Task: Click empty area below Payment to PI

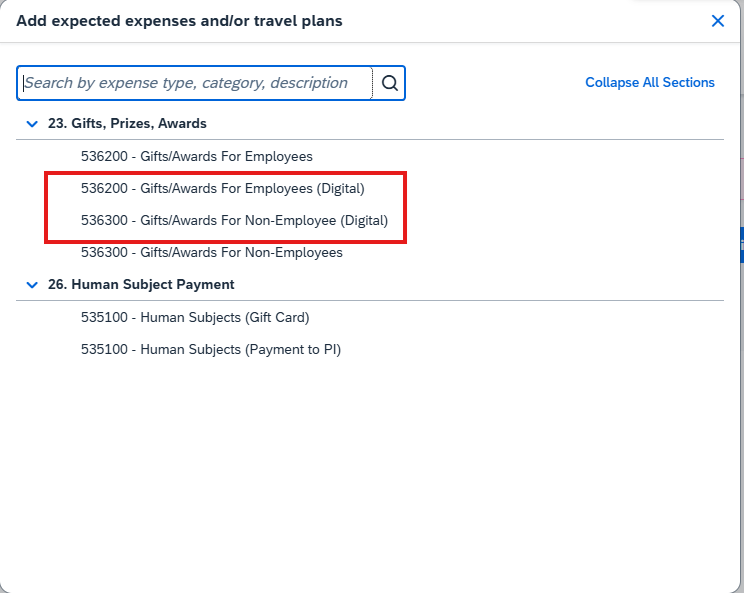Action: click(x=370, y=460)
